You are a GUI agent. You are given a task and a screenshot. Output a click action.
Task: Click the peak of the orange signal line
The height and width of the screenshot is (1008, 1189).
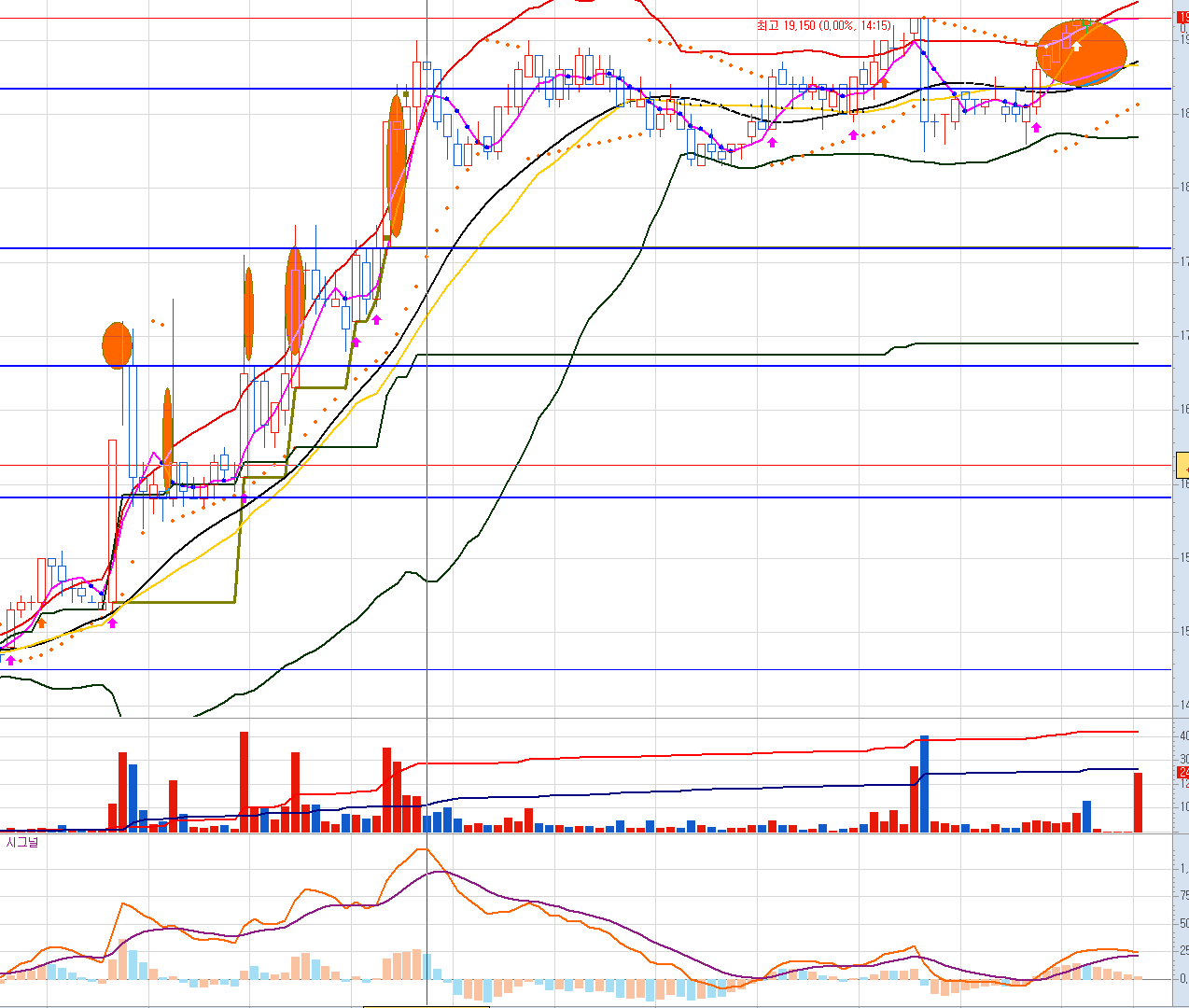(424, 848)
